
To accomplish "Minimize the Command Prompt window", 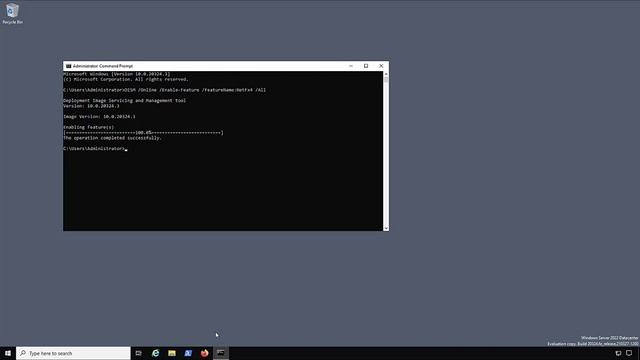I will coord(351,66).
